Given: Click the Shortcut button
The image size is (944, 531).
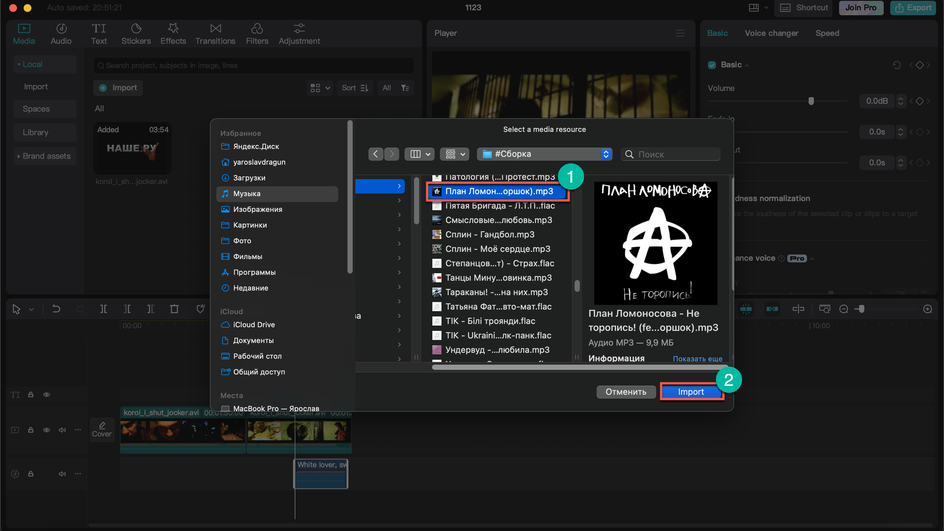Looking at the screenshot, I should coord(804,8).
